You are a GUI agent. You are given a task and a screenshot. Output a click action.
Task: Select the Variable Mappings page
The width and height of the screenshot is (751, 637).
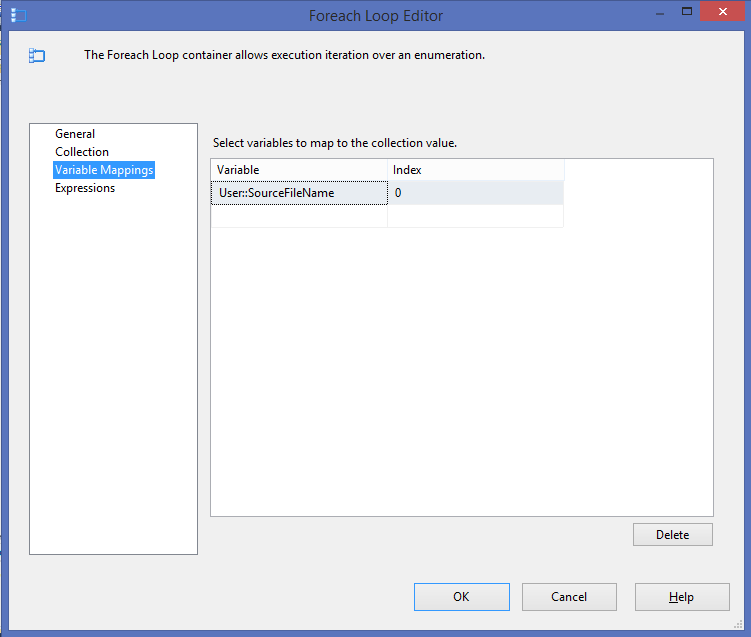(x=104, y=170)
